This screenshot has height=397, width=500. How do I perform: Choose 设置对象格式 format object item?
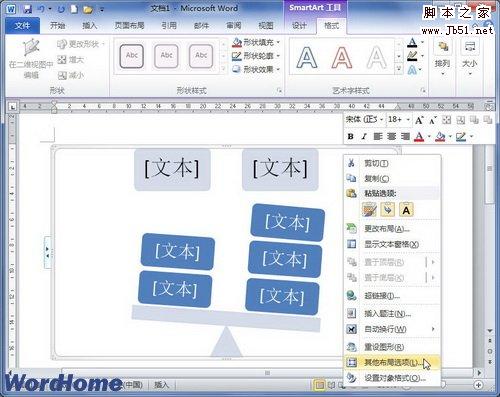392,378
